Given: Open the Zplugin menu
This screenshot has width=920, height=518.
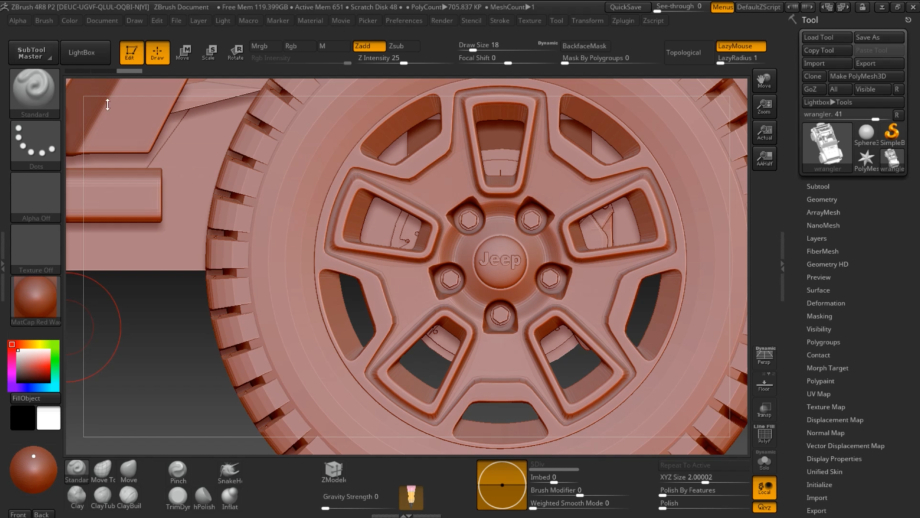Looking at the screenshot, I should [623, 21].
